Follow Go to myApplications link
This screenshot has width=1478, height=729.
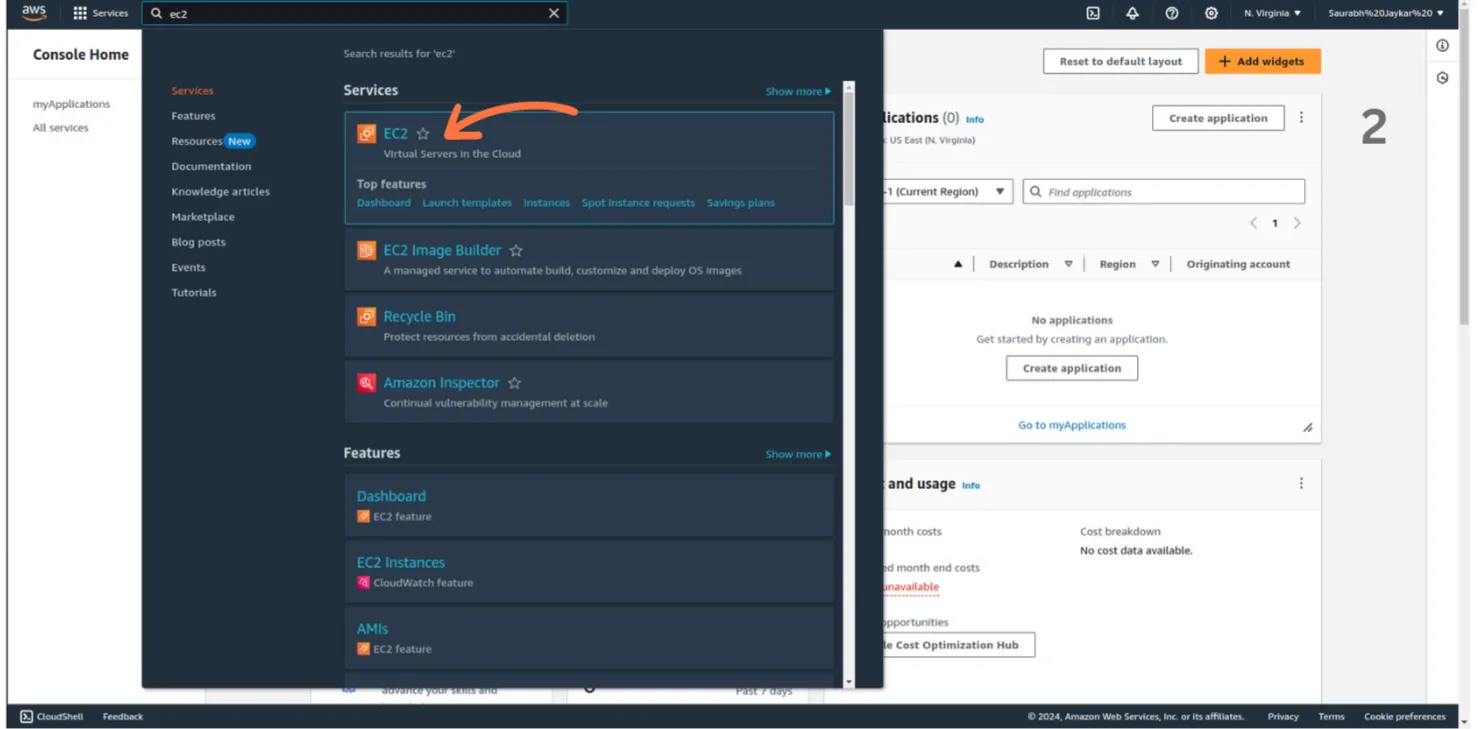(1071, 425)
